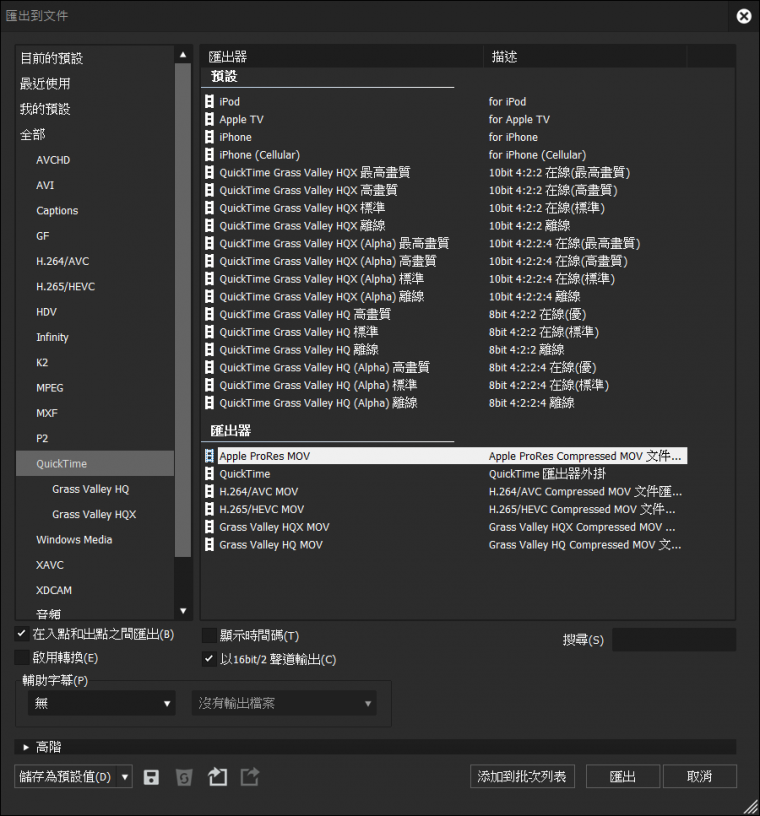This screenshot has height=816, width=760.
Task: Click film icon beside iPhone (Cellular) preset
Action: [209, 155]
